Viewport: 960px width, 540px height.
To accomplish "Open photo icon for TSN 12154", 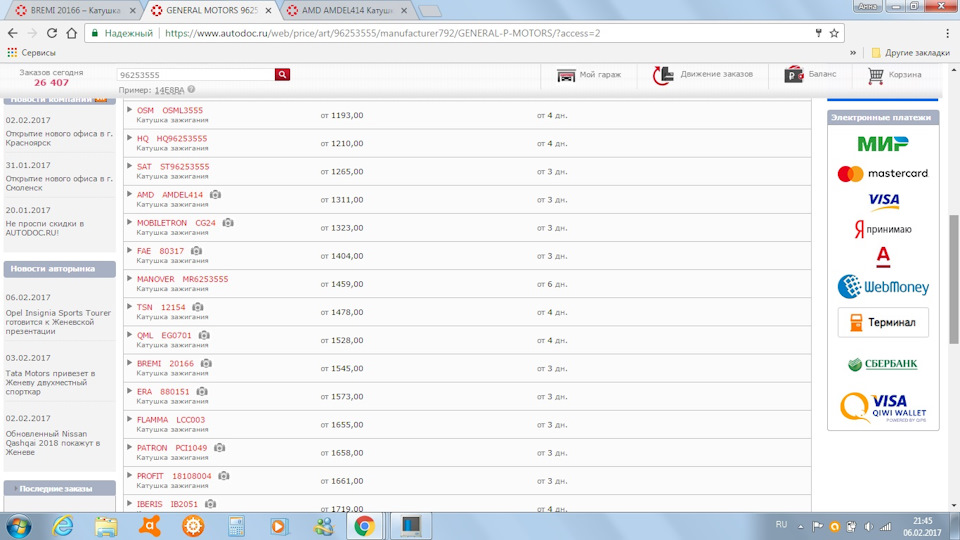I will (x=197, y=307).
